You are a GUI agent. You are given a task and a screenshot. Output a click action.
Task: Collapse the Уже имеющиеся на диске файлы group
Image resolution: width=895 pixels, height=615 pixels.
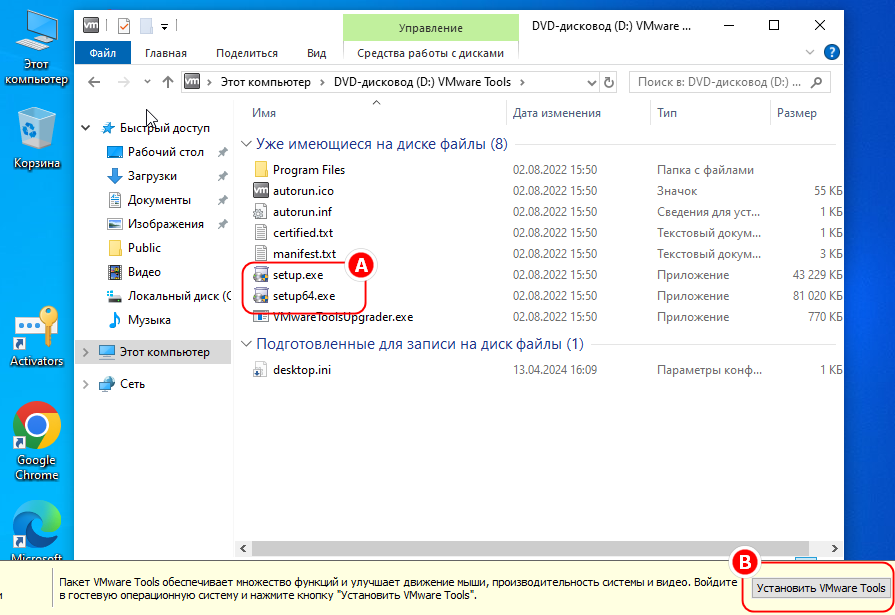click(x=246, y=144)
